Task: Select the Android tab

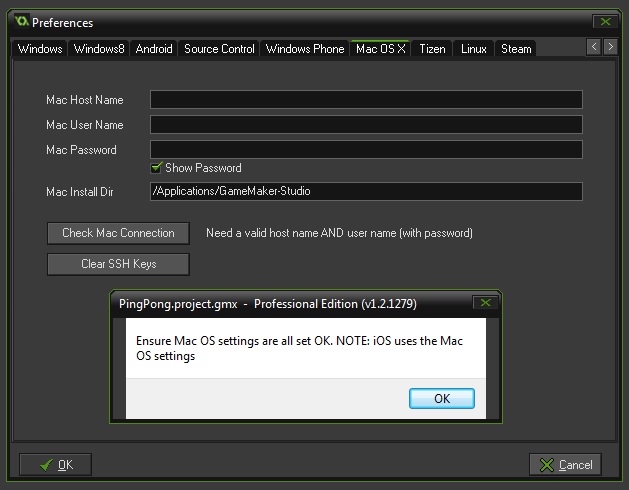Action: [x=154, y=48]
